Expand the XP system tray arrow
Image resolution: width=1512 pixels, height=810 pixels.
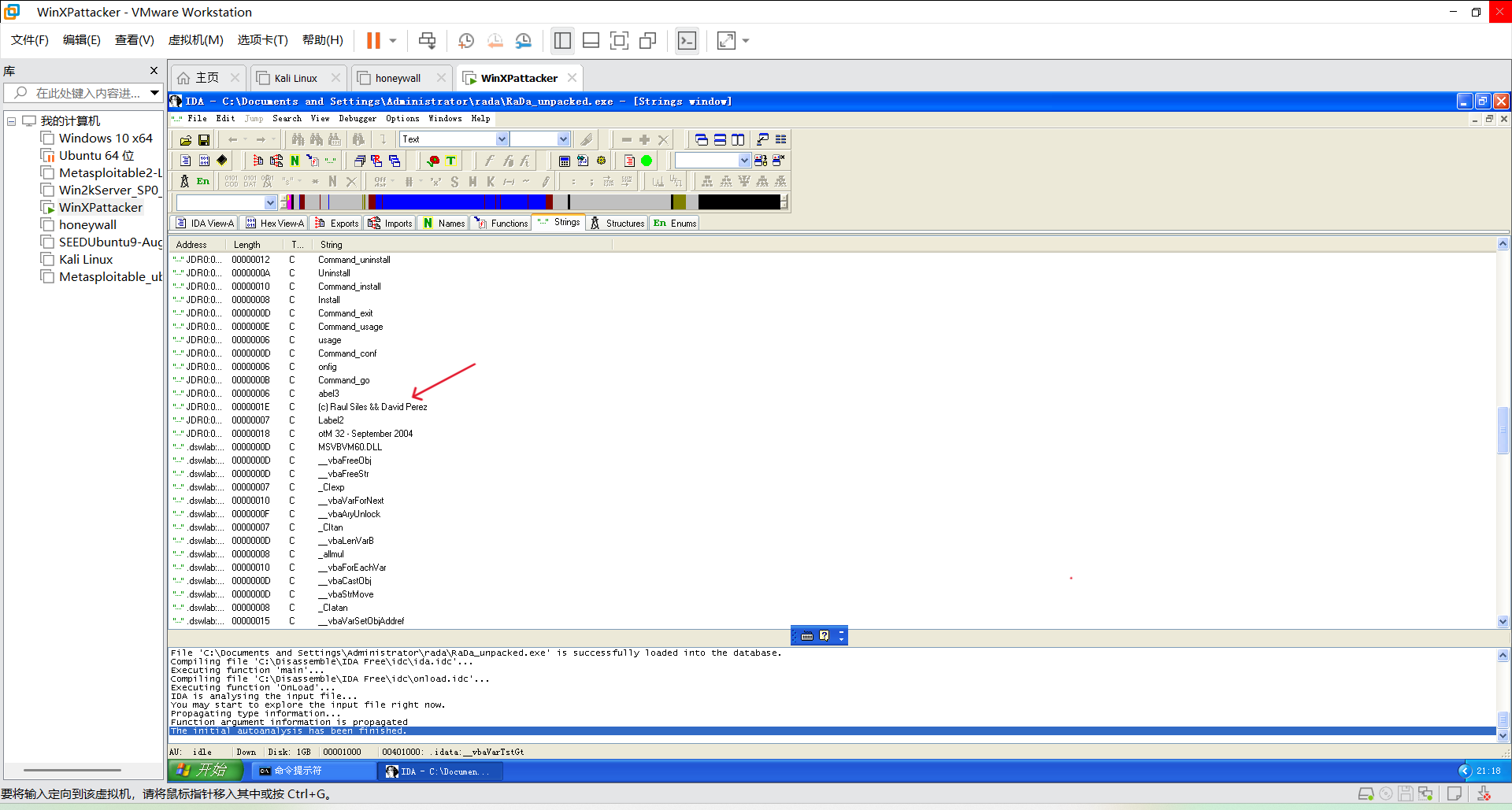point(1465,771)
